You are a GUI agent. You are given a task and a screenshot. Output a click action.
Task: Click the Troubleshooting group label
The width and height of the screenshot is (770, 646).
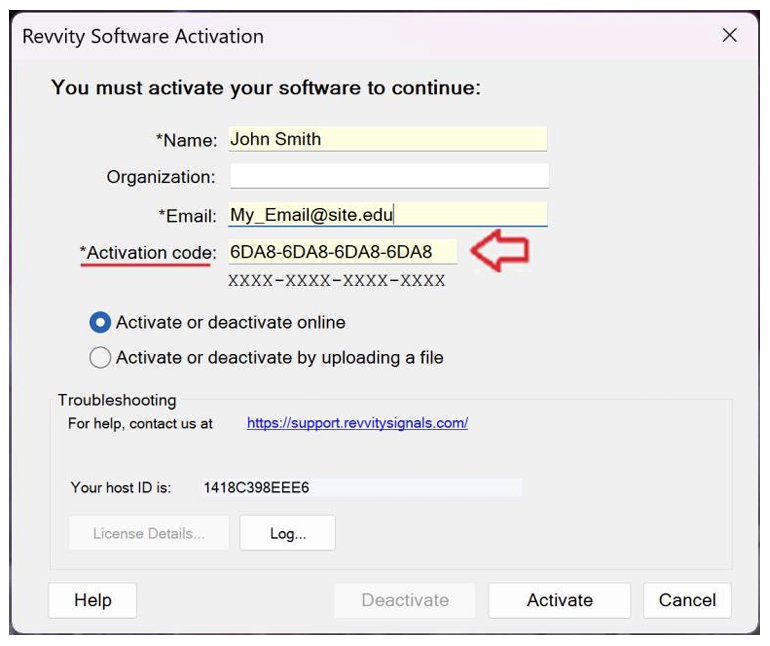coord(117,400)
